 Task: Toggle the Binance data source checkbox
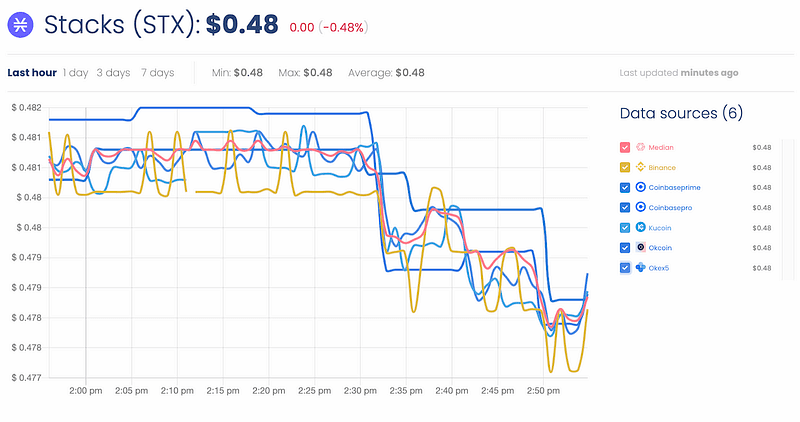625,167
